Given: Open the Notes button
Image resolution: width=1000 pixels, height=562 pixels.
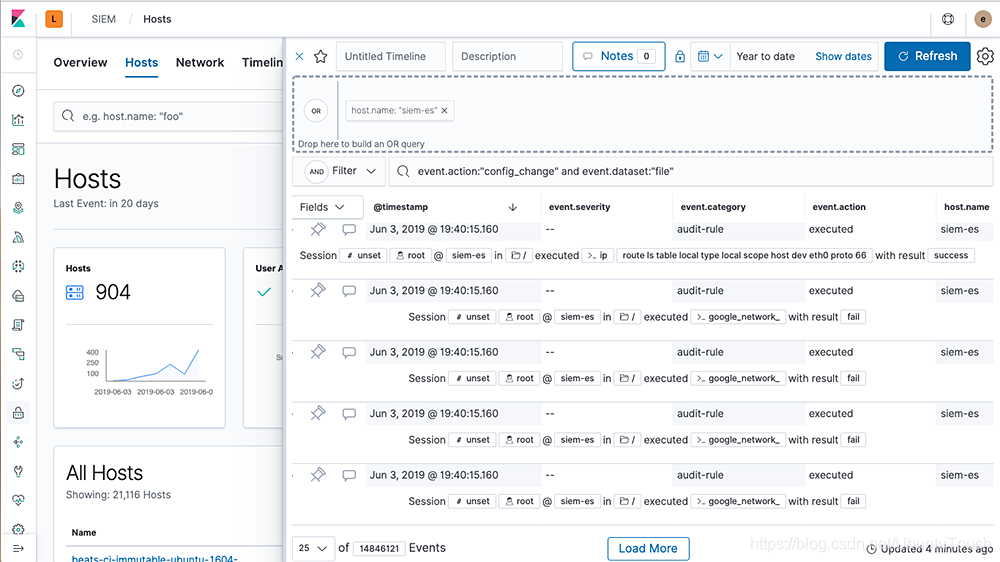Looking at the screenshot, I should click(x=619, y=56).
